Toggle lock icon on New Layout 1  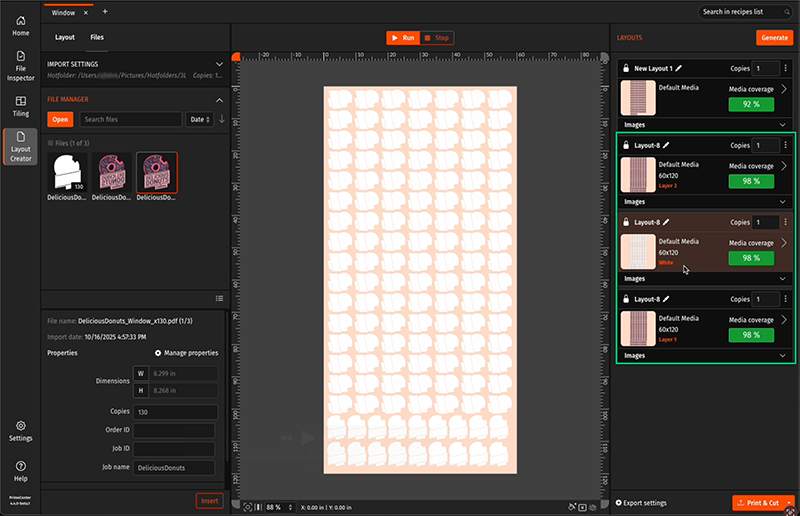pyautogui.click(x=625, y=68)
